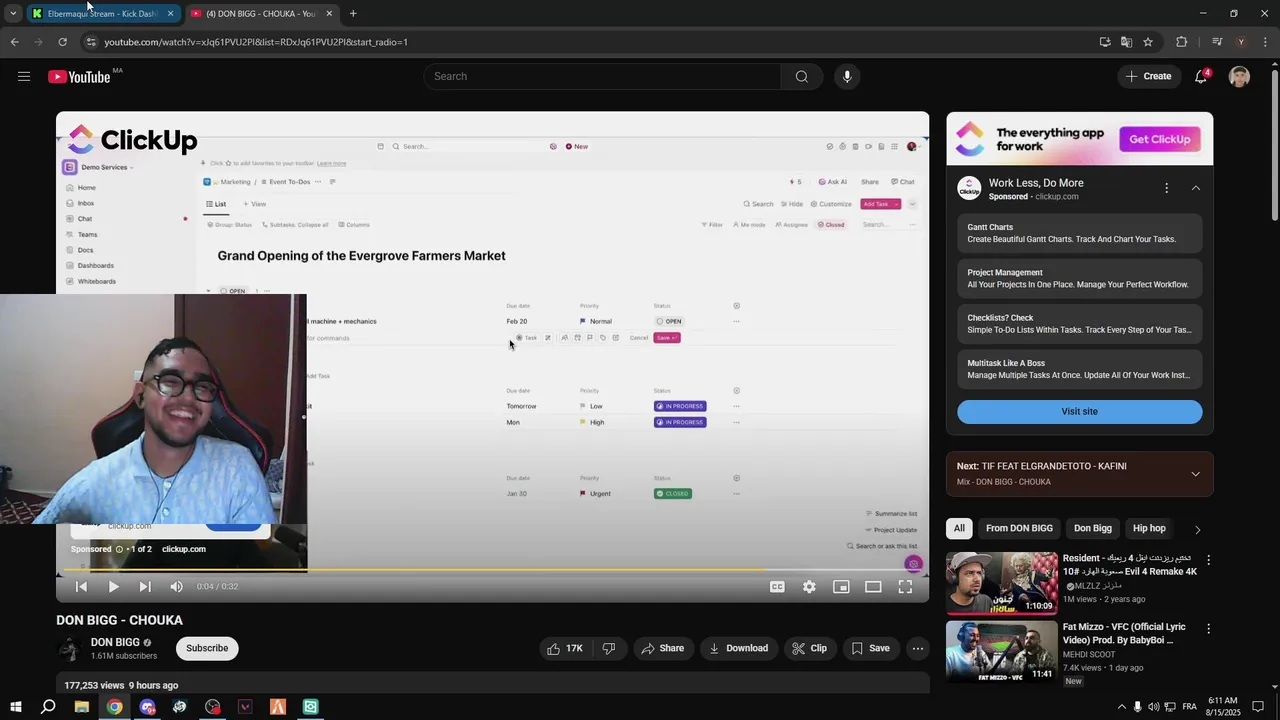The image size is (1280, 720).
Task: Open the tab search dropdown arrow
Action: (x=13, y=14)
